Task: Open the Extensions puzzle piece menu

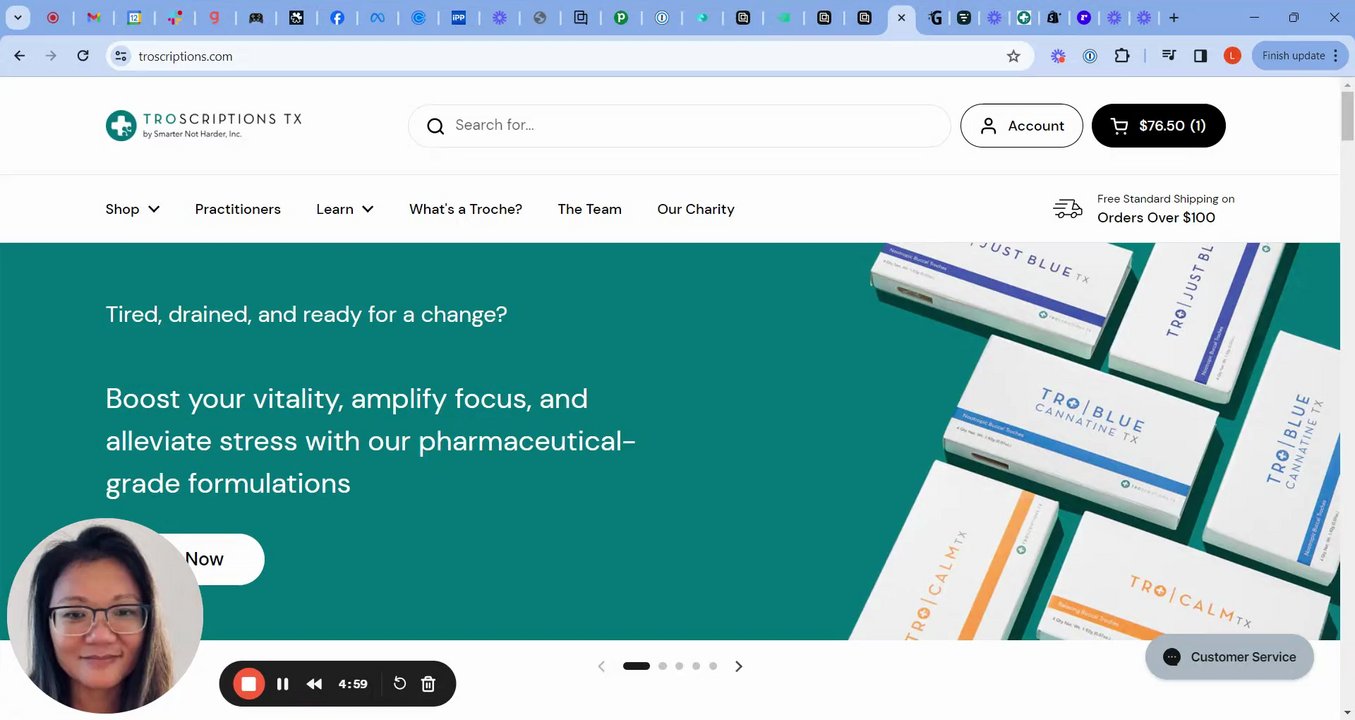Action: pyautogui.click(x=1122, y=56)
